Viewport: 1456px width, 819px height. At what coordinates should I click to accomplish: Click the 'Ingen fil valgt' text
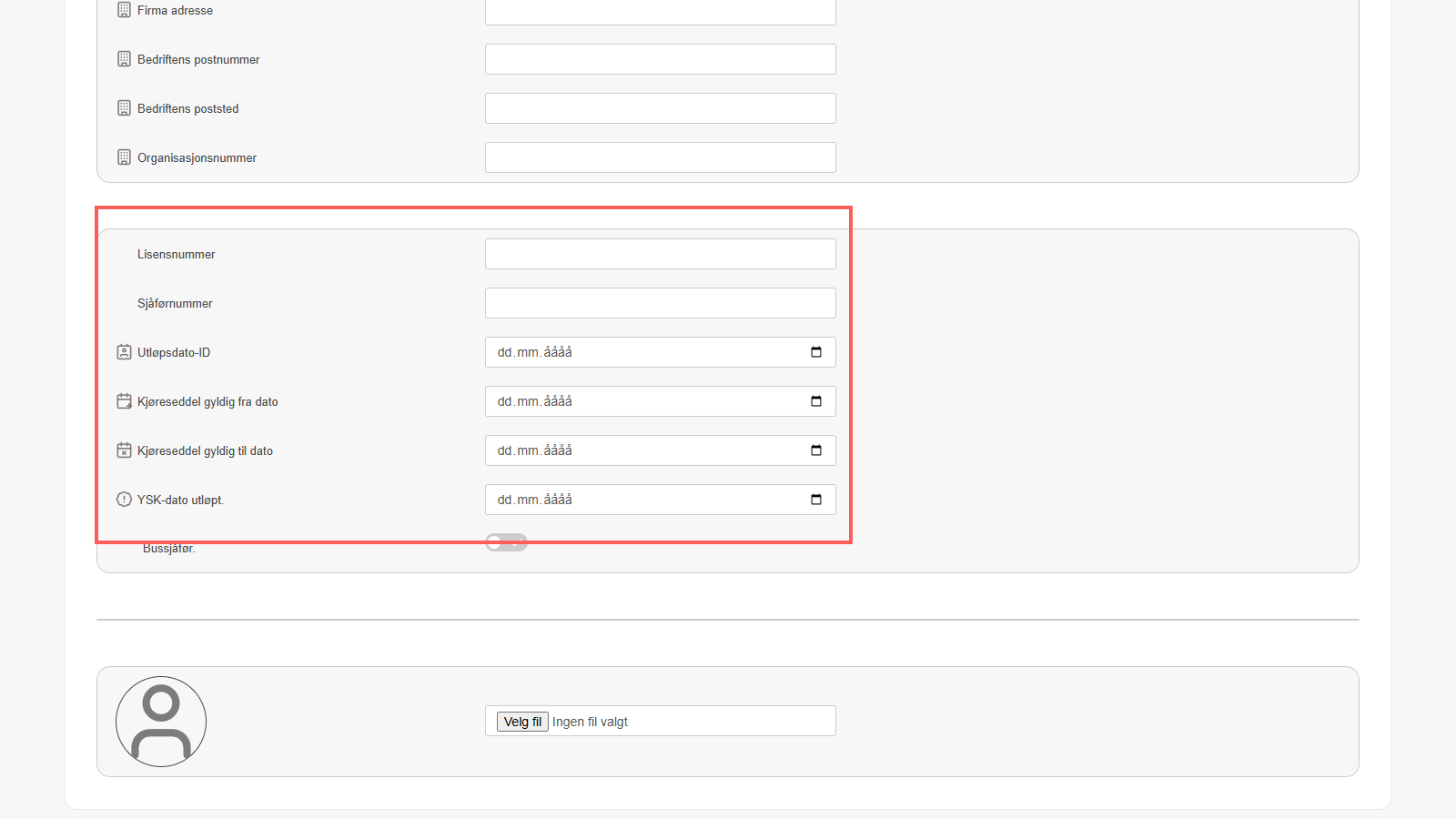click(590, 722)
